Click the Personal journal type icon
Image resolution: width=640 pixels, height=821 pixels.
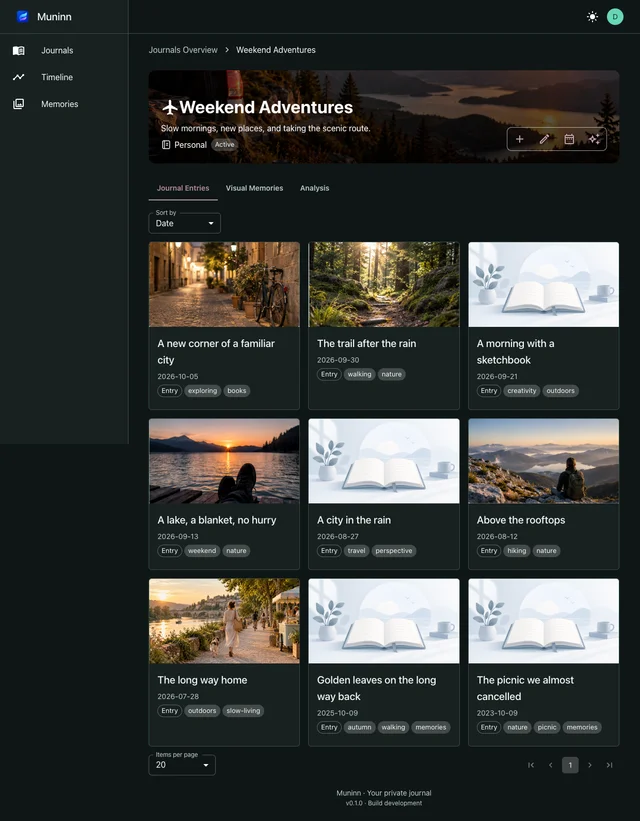(x=165, y=145)
